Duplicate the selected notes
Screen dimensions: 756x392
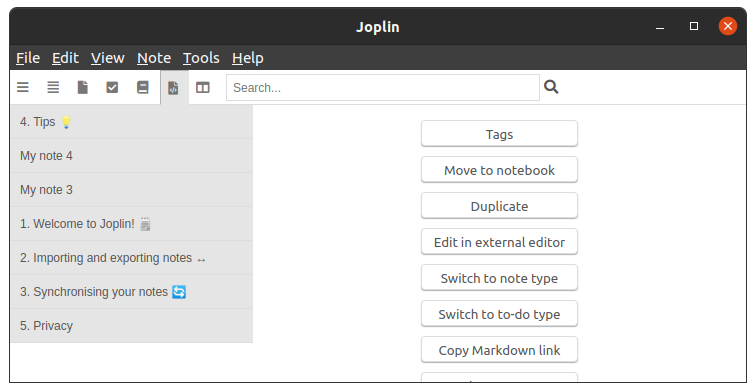click(x=499, y=206)
